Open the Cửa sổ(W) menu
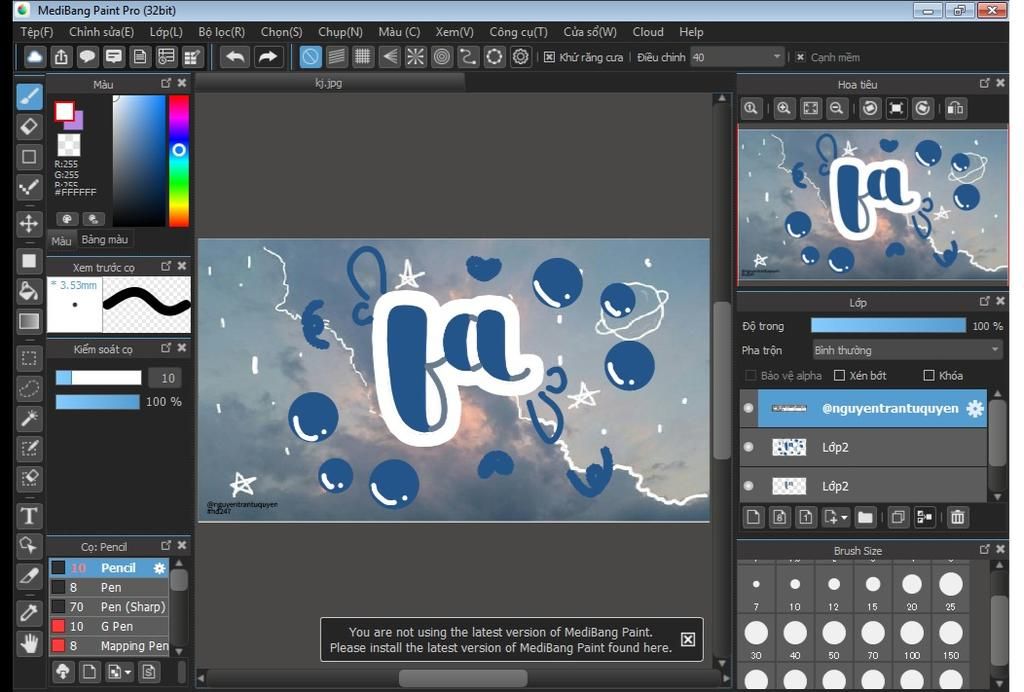This screenshot has height=692, width=1024. pyautogui.click(x=590, y=32)
